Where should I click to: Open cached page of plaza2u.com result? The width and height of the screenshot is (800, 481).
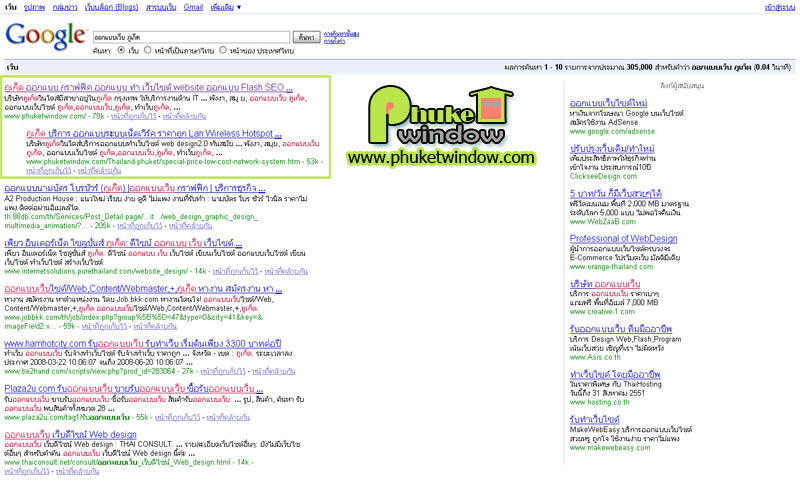(x=177, y=417)
